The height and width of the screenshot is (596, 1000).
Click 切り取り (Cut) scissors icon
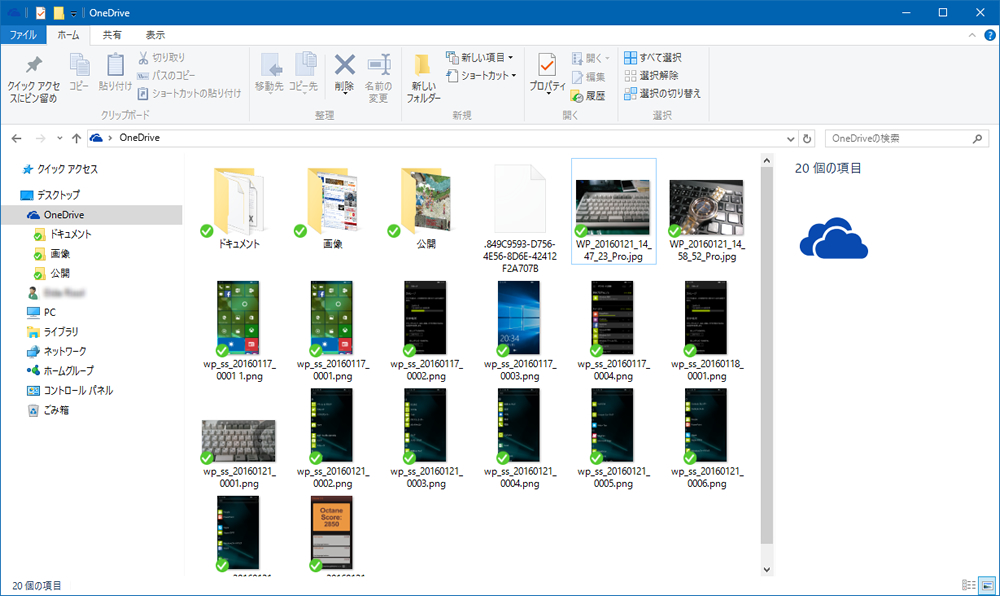pos(143,57)
